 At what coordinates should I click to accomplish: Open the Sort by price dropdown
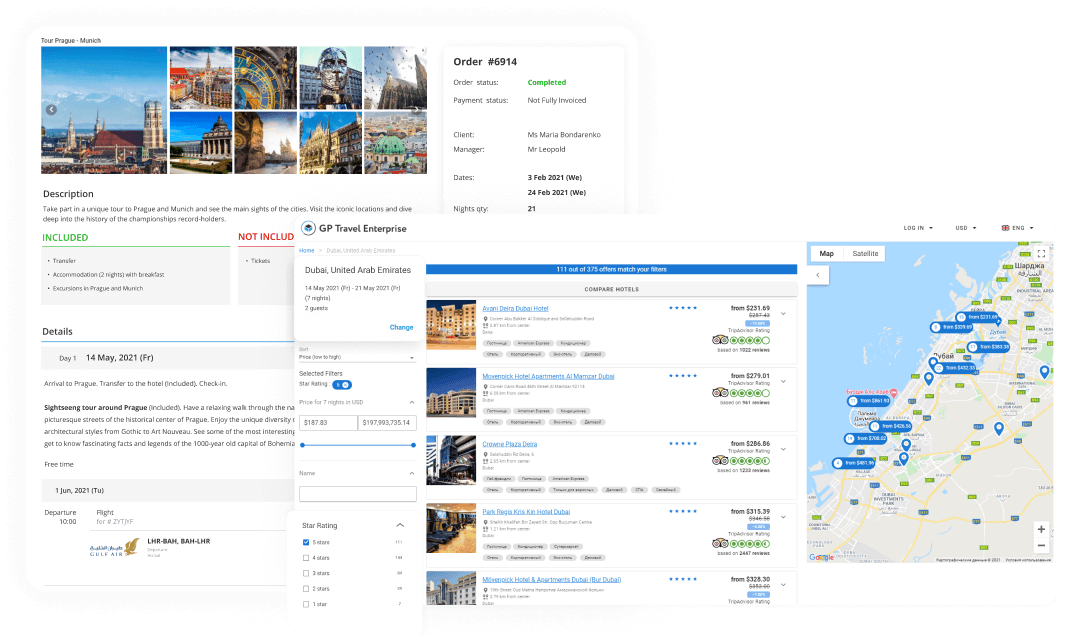pyautogui.click(x=357, y=357)
